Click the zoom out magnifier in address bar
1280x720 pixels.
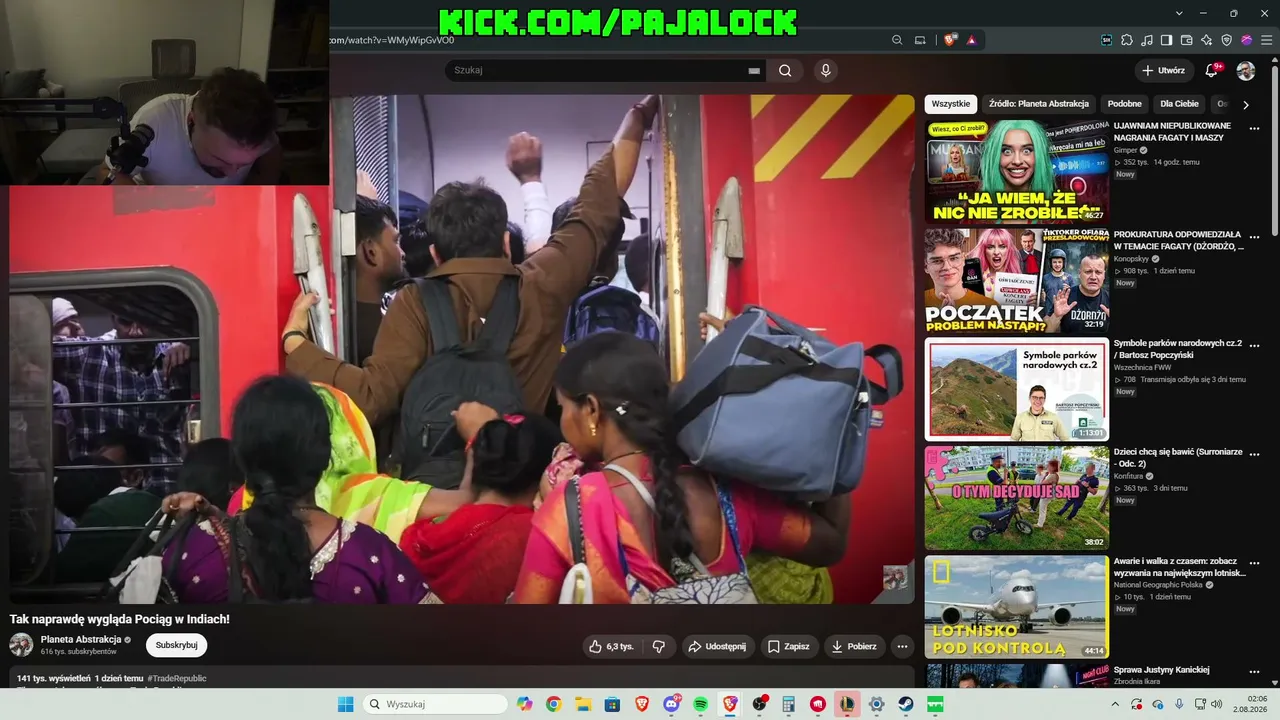tap(897, 40)
